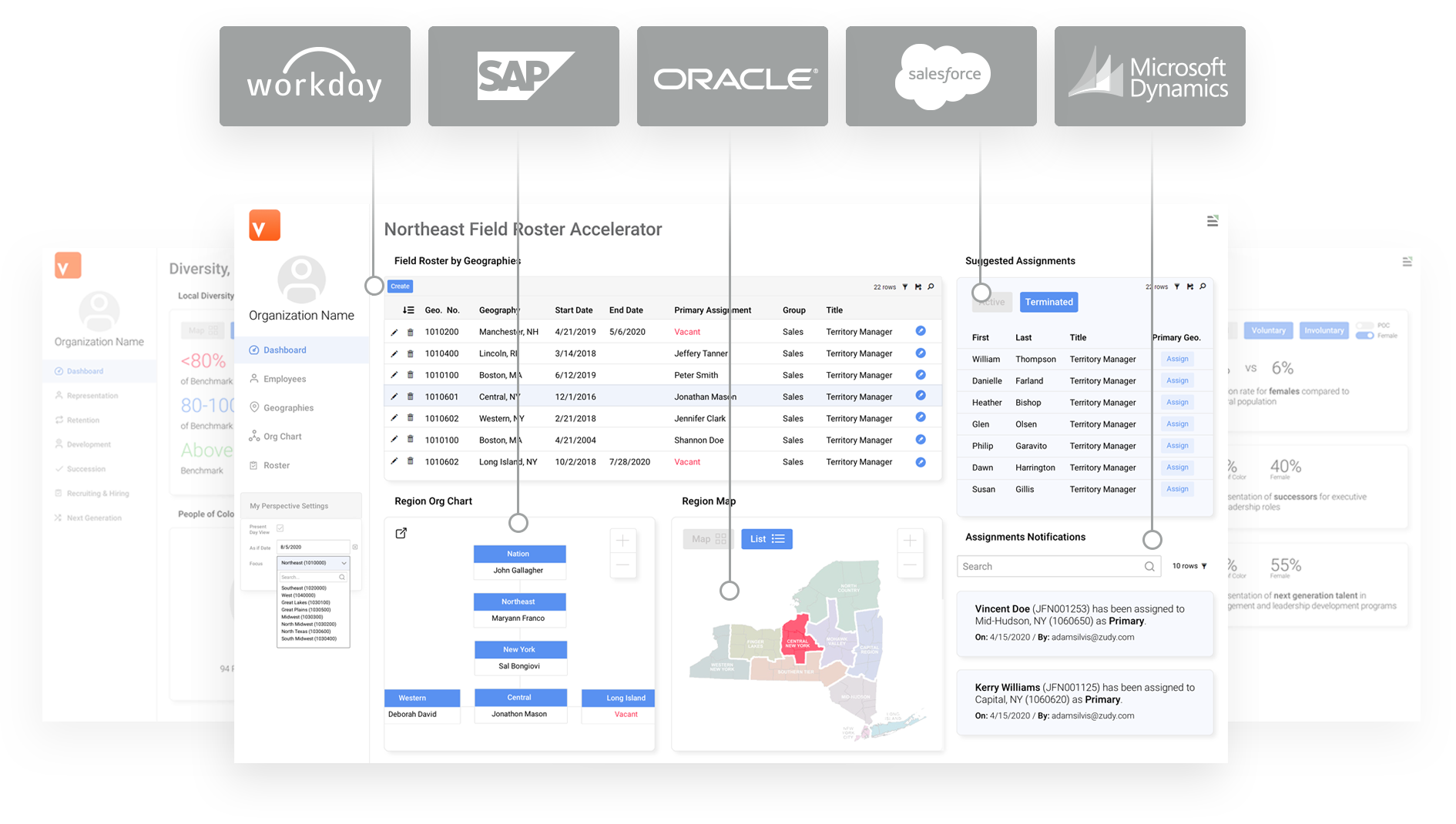This screenshot has width=1456, height=824.
Task: Open Focus dropdown showing Northeast (1010000)
Action: pos(314,563)
